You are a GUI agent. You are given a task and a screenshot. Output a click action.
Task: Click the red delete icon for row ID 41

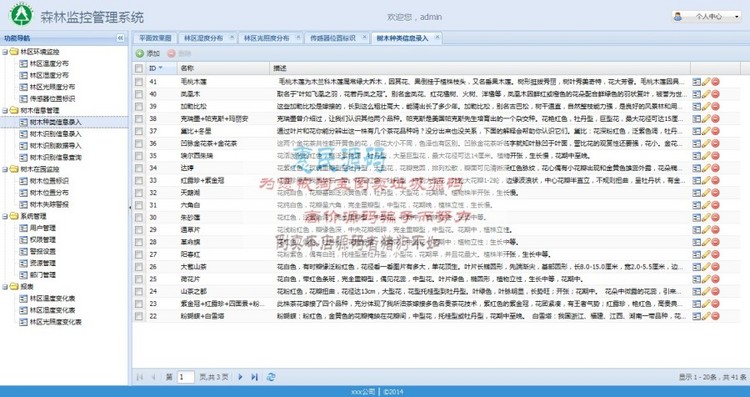click(716, 82)
